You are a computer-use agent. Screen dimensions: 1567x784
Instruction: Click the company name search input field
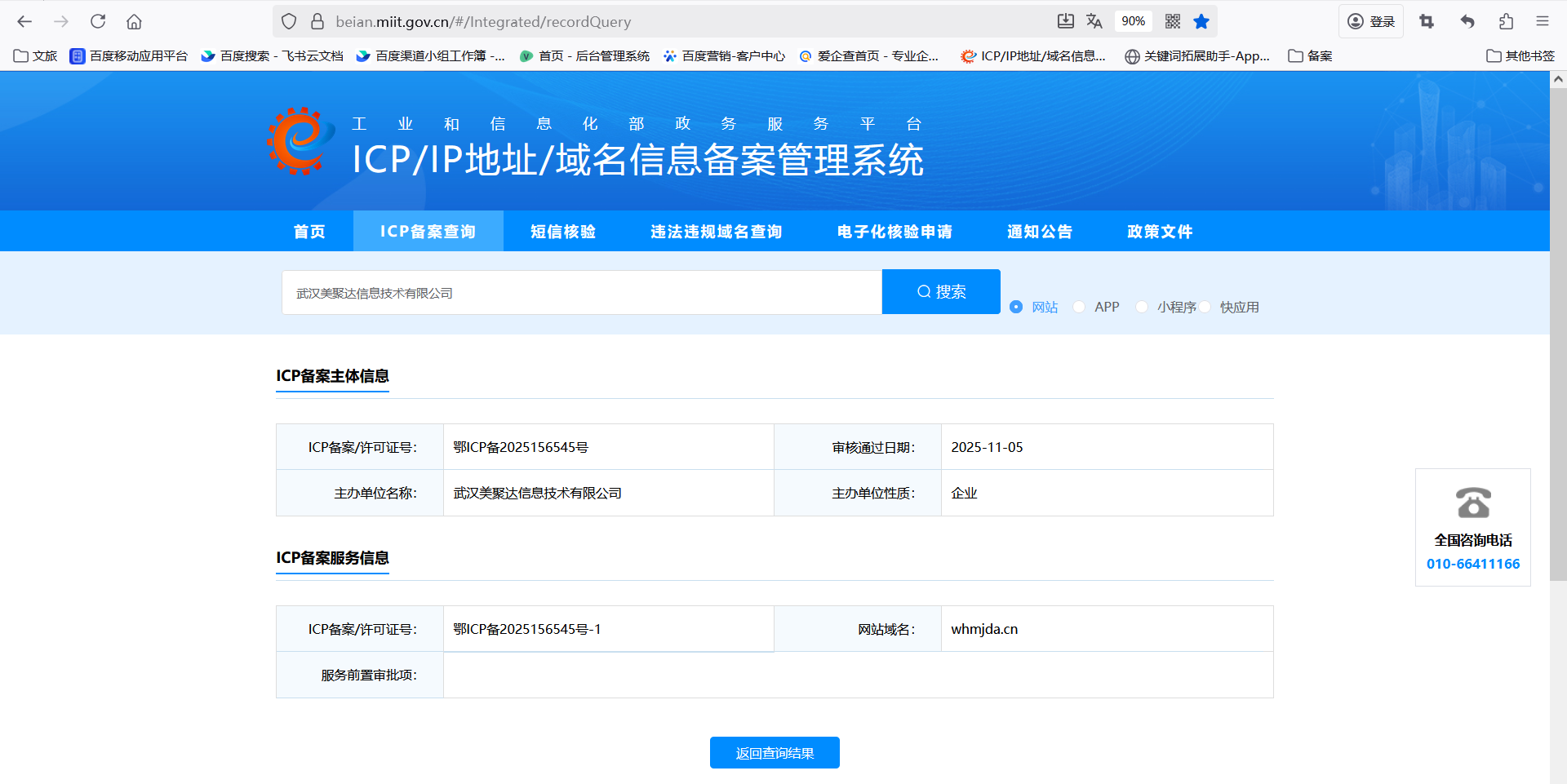(581, 293)
